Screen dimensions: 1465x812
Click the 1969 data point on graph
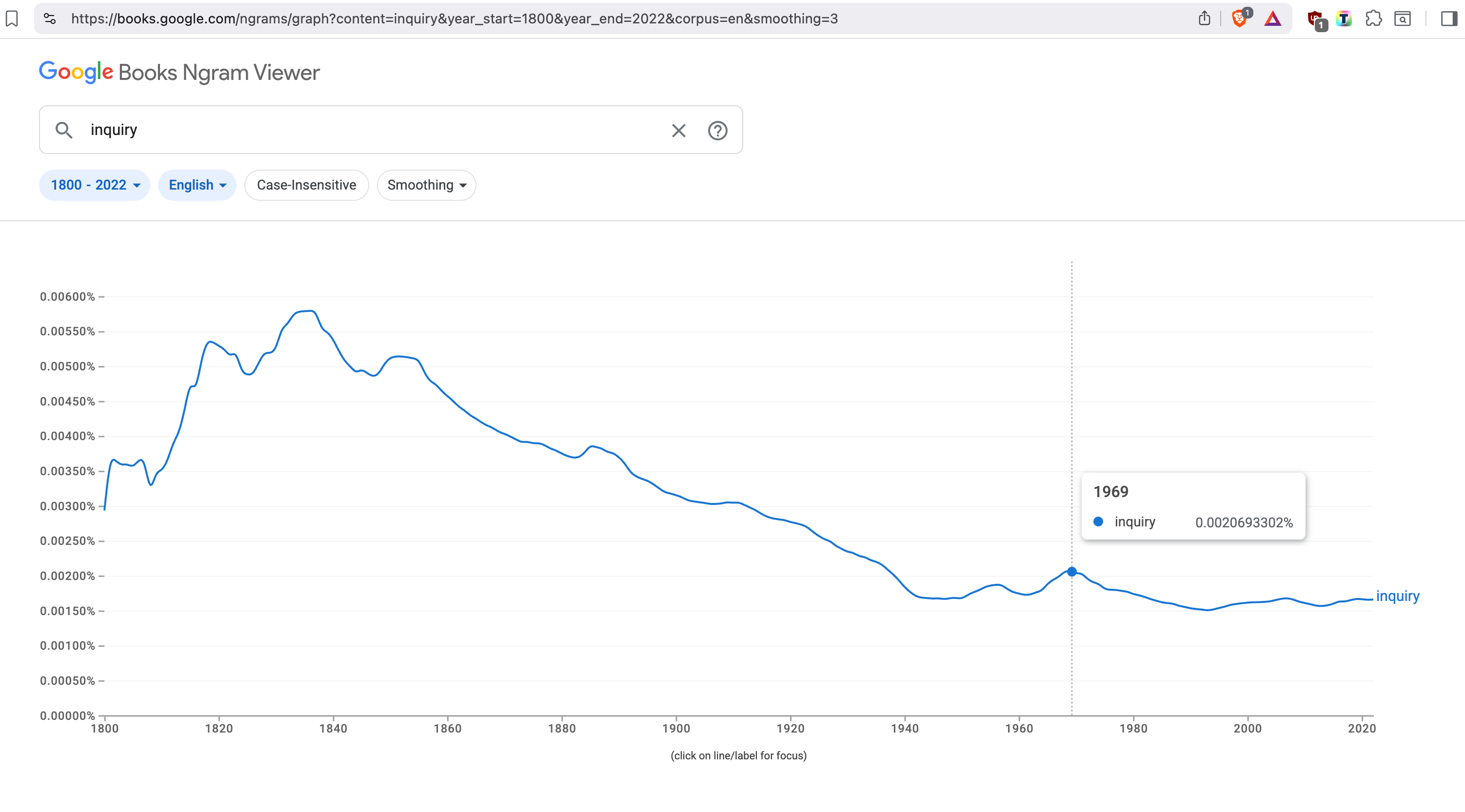1071,572
